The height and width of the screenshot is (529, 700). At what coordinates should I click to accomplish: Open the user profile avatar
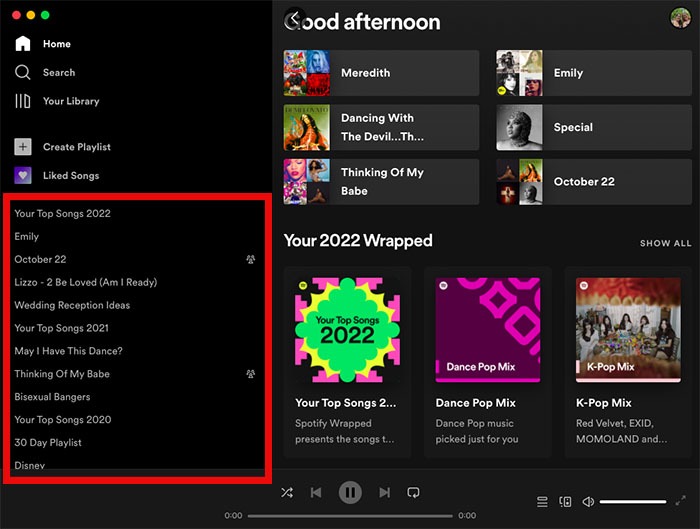pyautogui.click(x=680, y=18)
